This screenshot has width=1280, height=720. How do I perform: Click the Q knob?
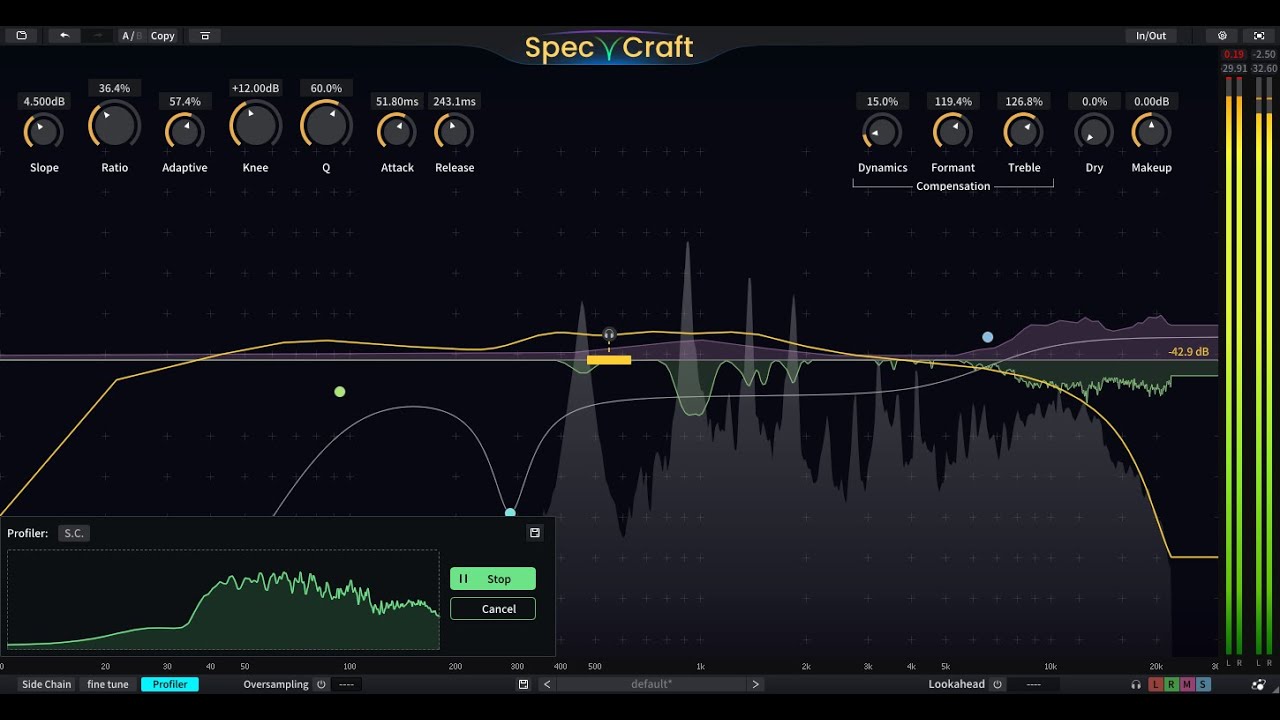[x=326, y=126]
